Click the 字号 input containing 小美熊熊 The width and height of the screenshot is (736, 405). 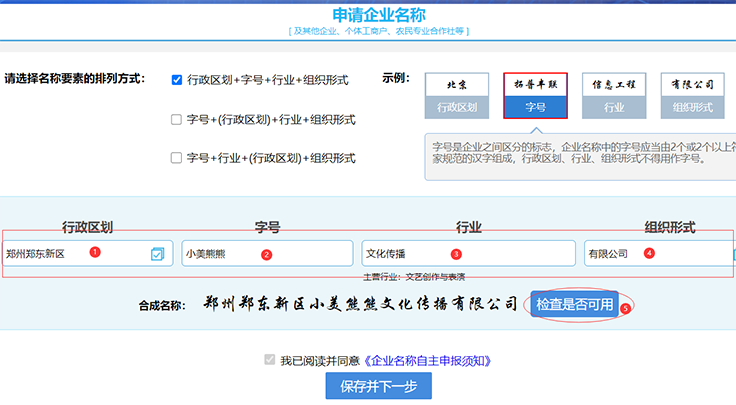220,254
